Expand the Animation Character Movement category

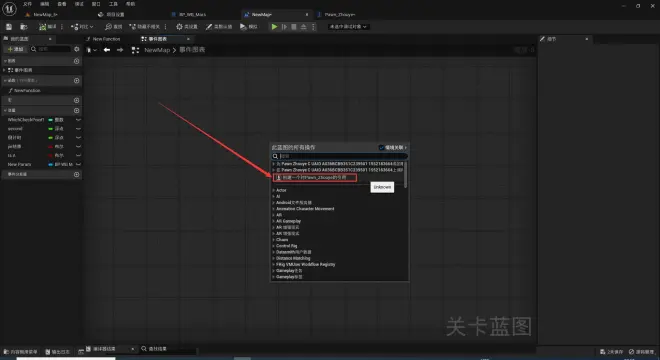coord(273,209)
